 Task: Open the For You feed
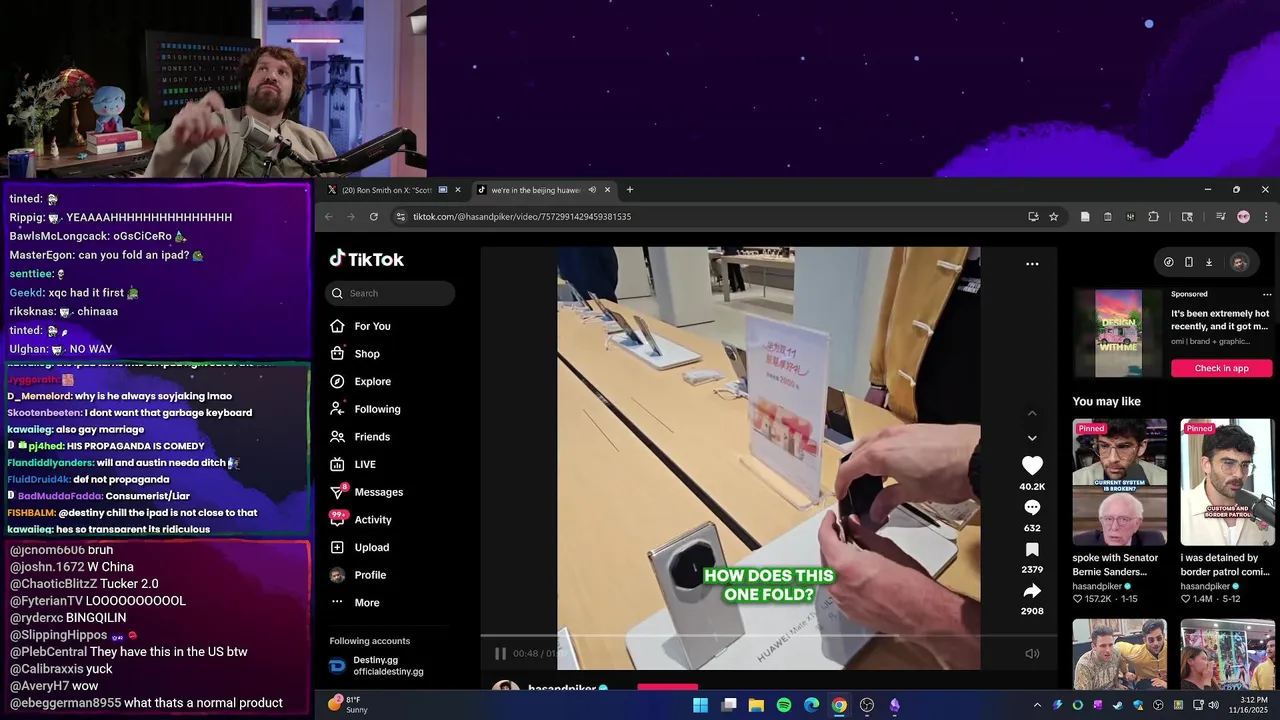(361, 326)
